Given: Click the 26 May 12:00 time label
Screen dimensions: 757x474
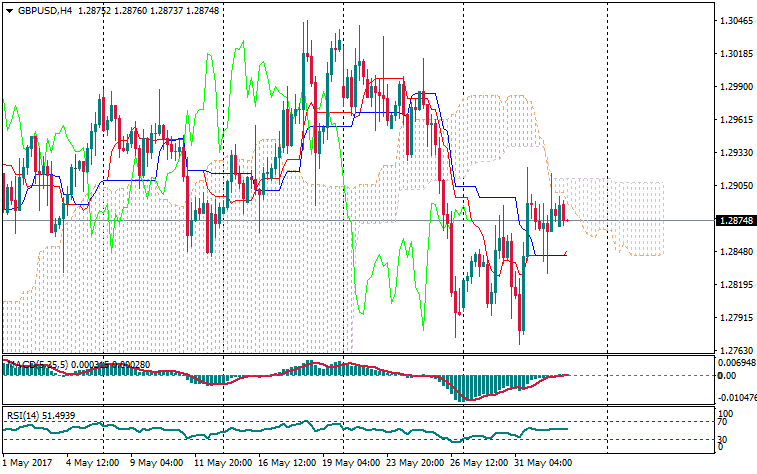Looking at the screenshot, I should pyautogui.click(x=479, y=463).
